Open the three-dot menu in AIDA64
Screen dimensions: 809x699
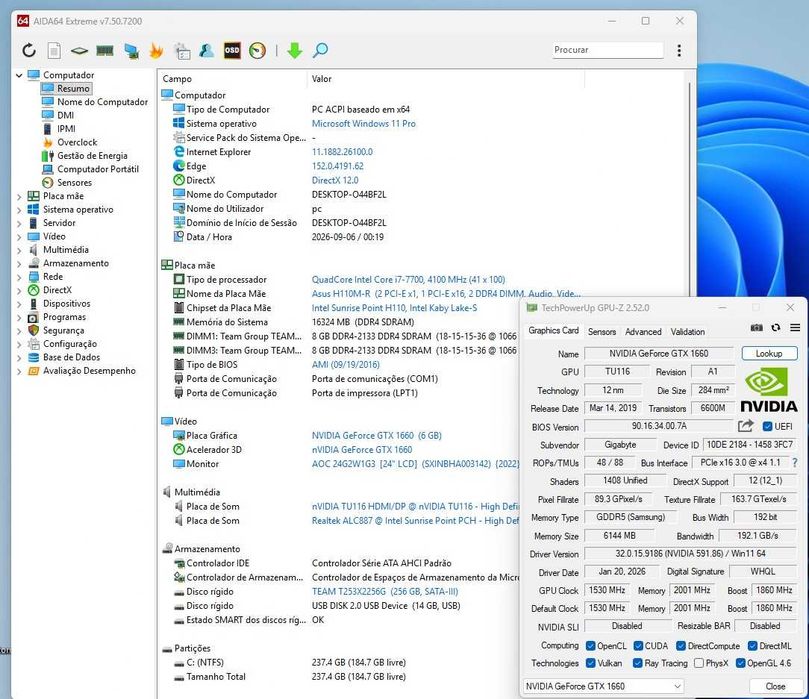[x=679, y=51]
